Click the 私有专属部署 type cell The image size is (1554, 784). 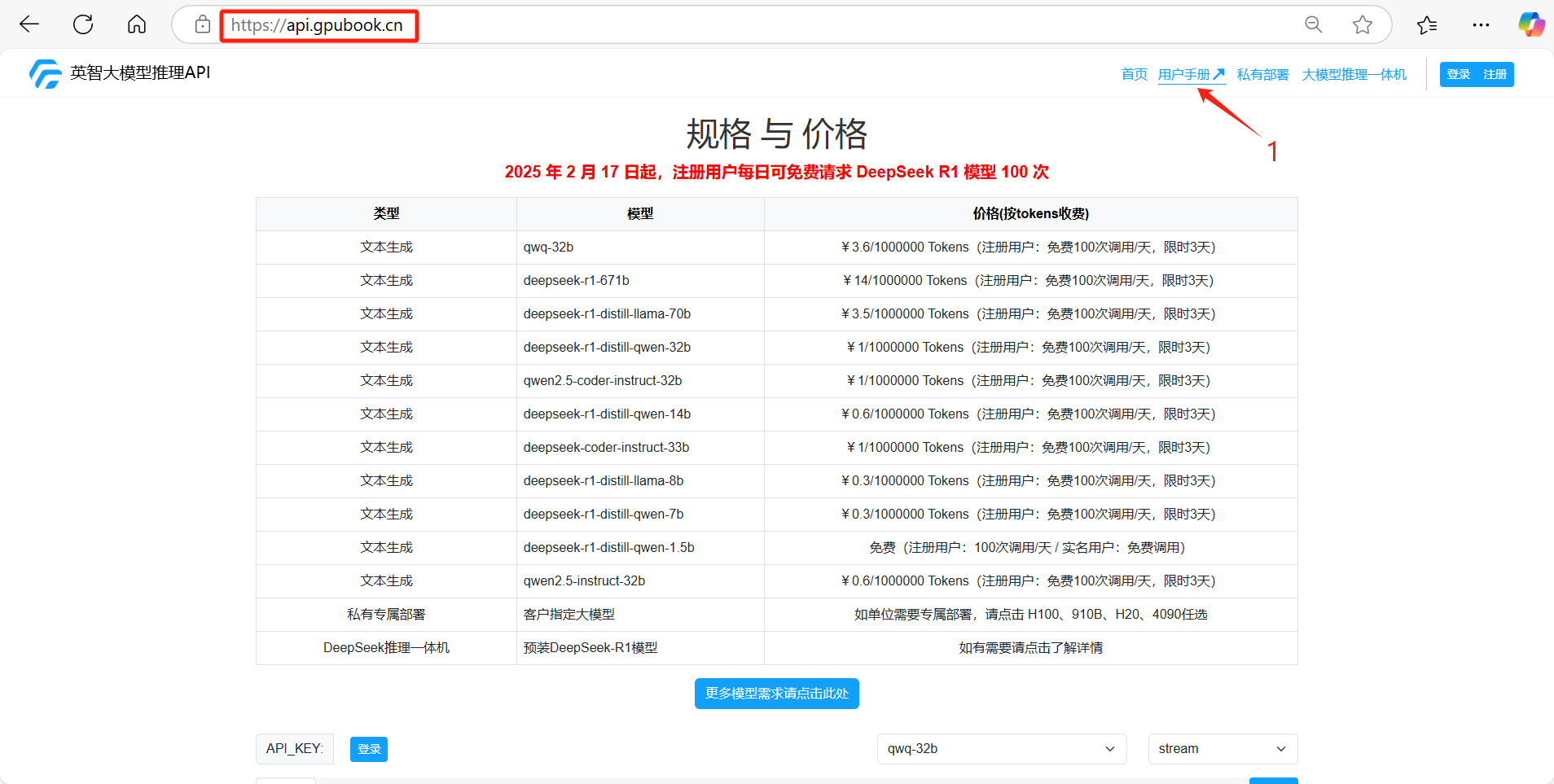coord(386,615)
